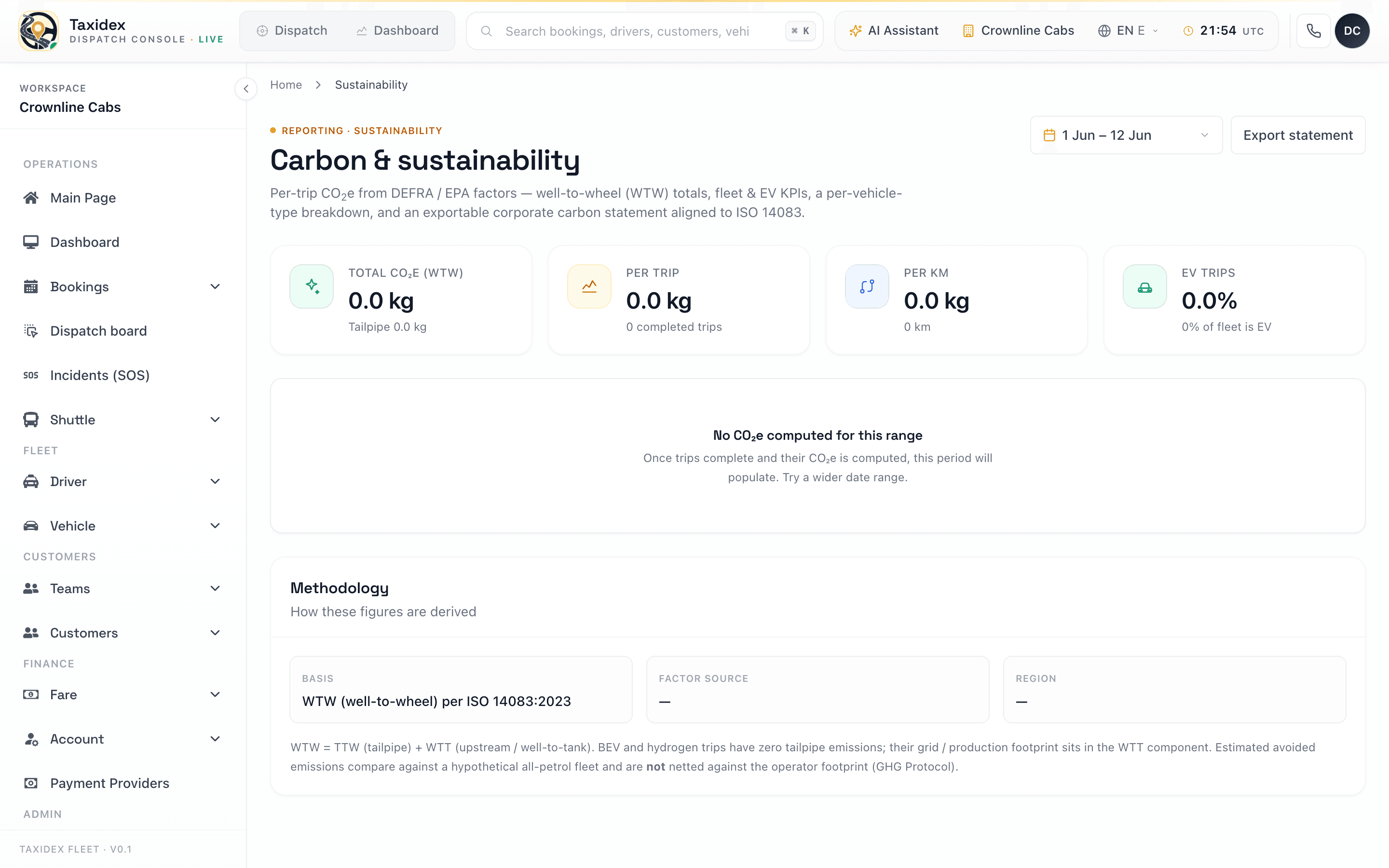Click the calendar icon in date range
1389x868 pixels.
[1049, 136]
